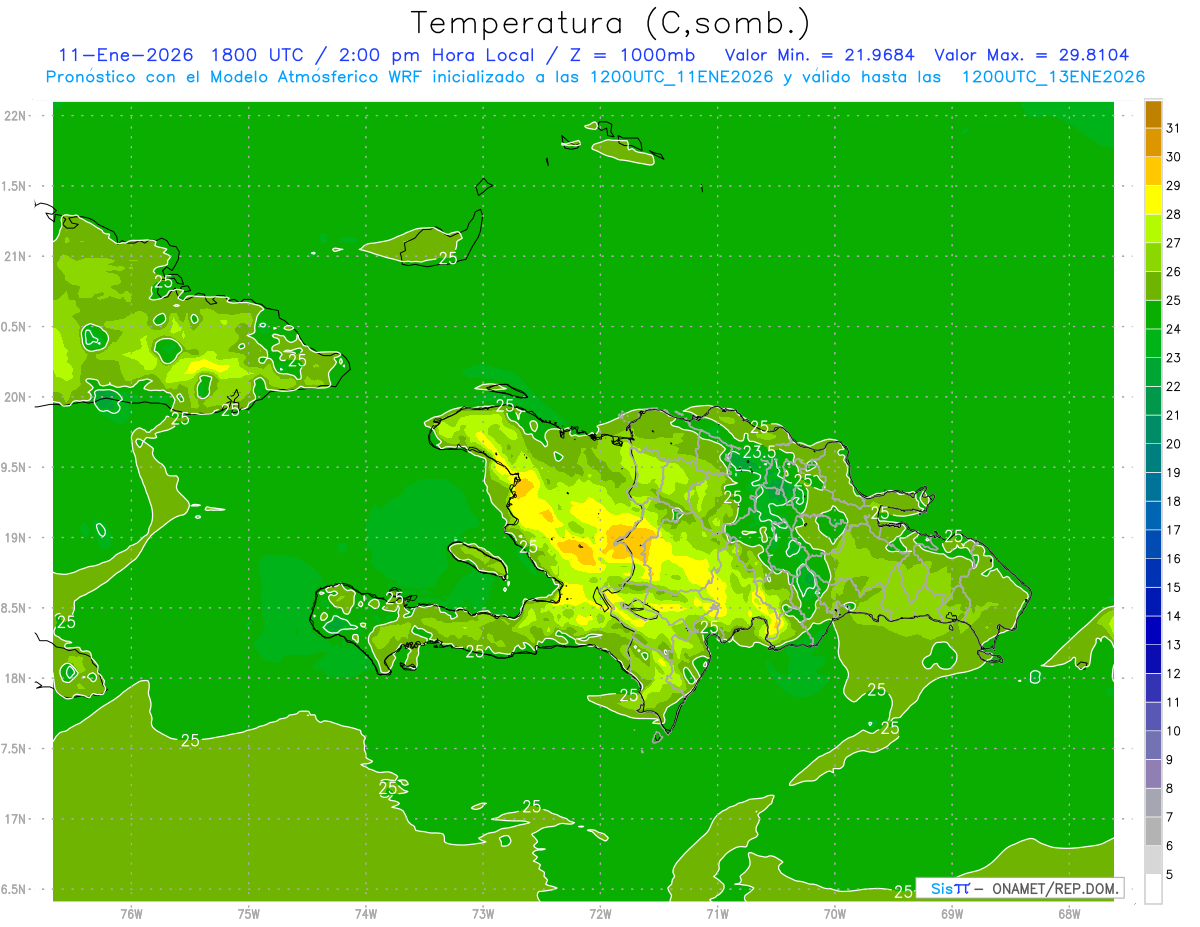Image resolution: width=1200 pixels, height=927 pixels.
Task: Click the lime swatch between 27 and 28
Action: 1153,228
